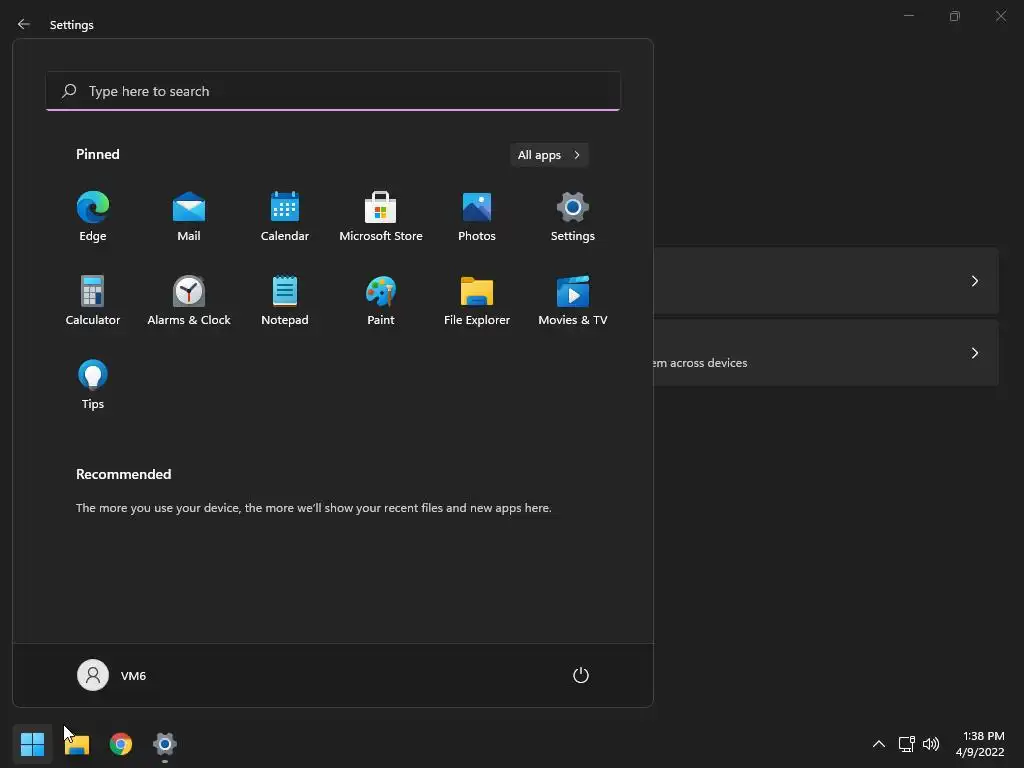Open the volume control in system tray
The image size is (1024, 768).
click(x=931, y=744)
